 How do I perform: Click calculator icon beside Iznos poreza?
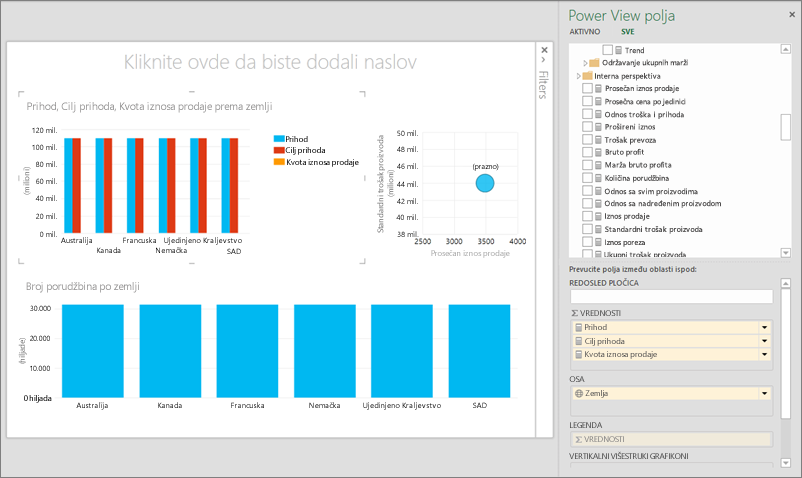[x=598, y=242]
